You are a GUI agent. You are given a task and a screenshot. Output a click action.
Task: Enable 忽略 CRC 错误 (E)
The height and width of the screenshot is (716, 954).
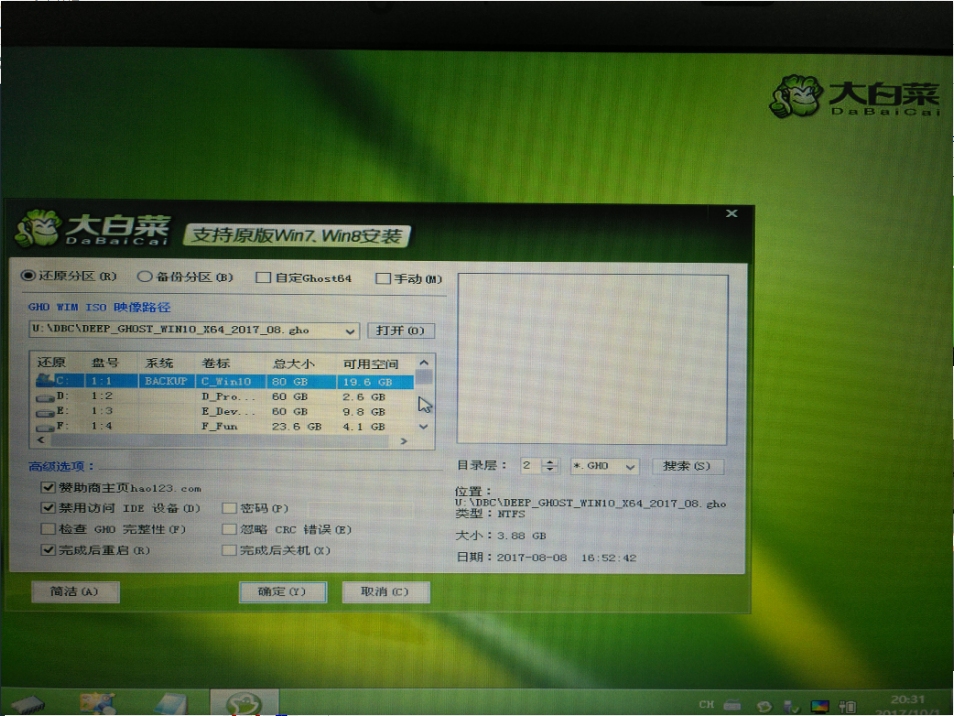(229, 529)
